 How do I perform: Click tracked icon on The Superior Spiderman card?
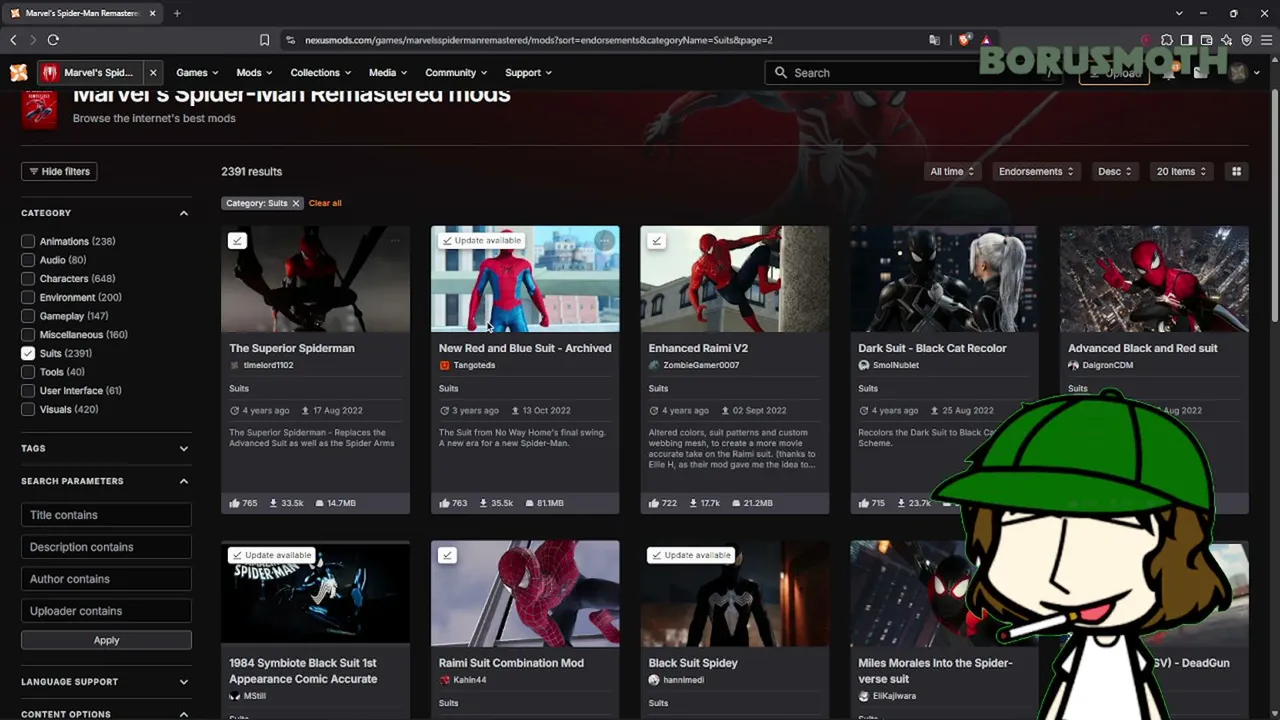(237, 240)
